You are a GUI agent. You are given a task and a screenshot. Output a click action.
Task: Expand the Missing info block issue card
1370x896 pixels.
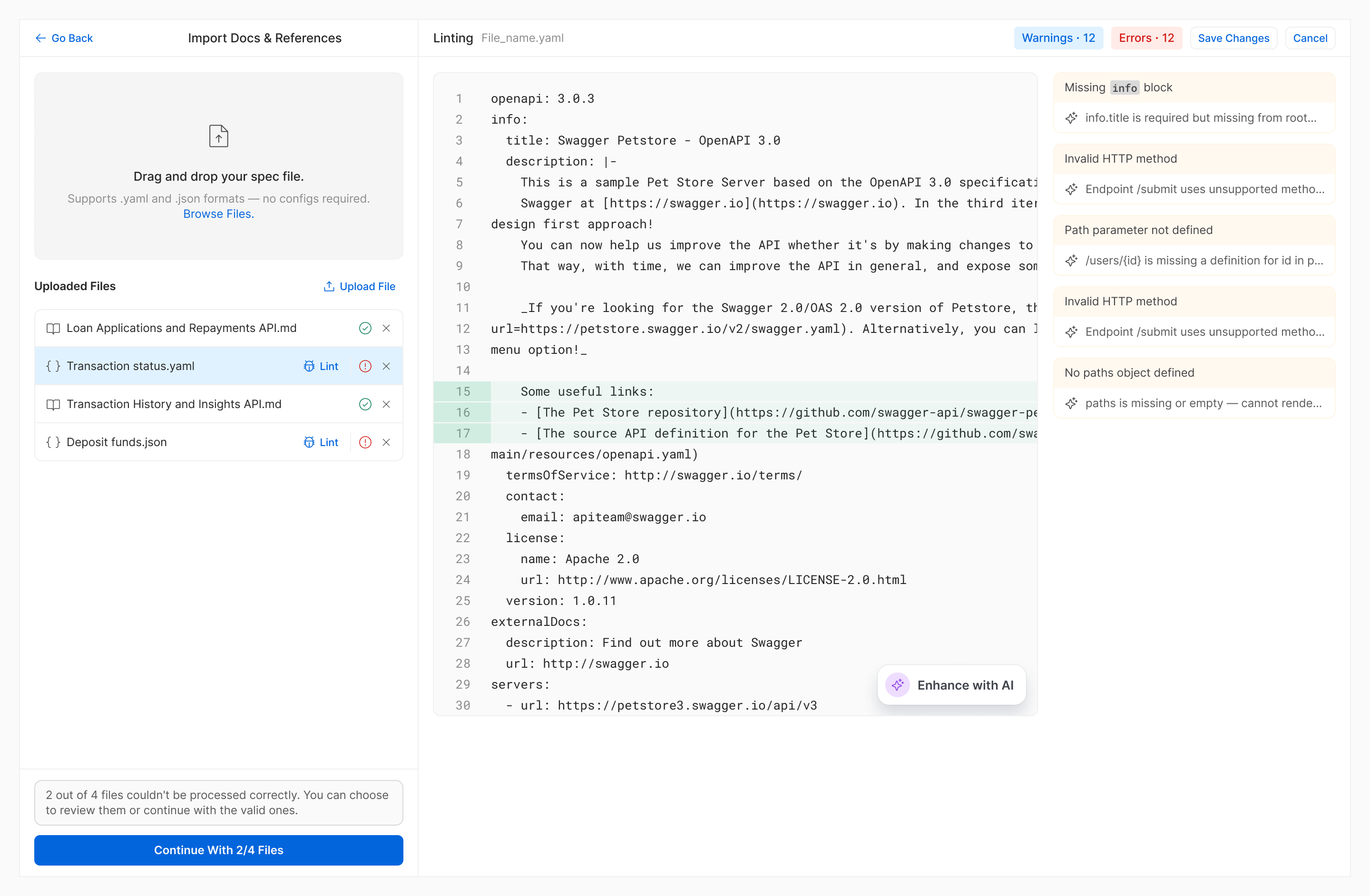[1194, 88]
